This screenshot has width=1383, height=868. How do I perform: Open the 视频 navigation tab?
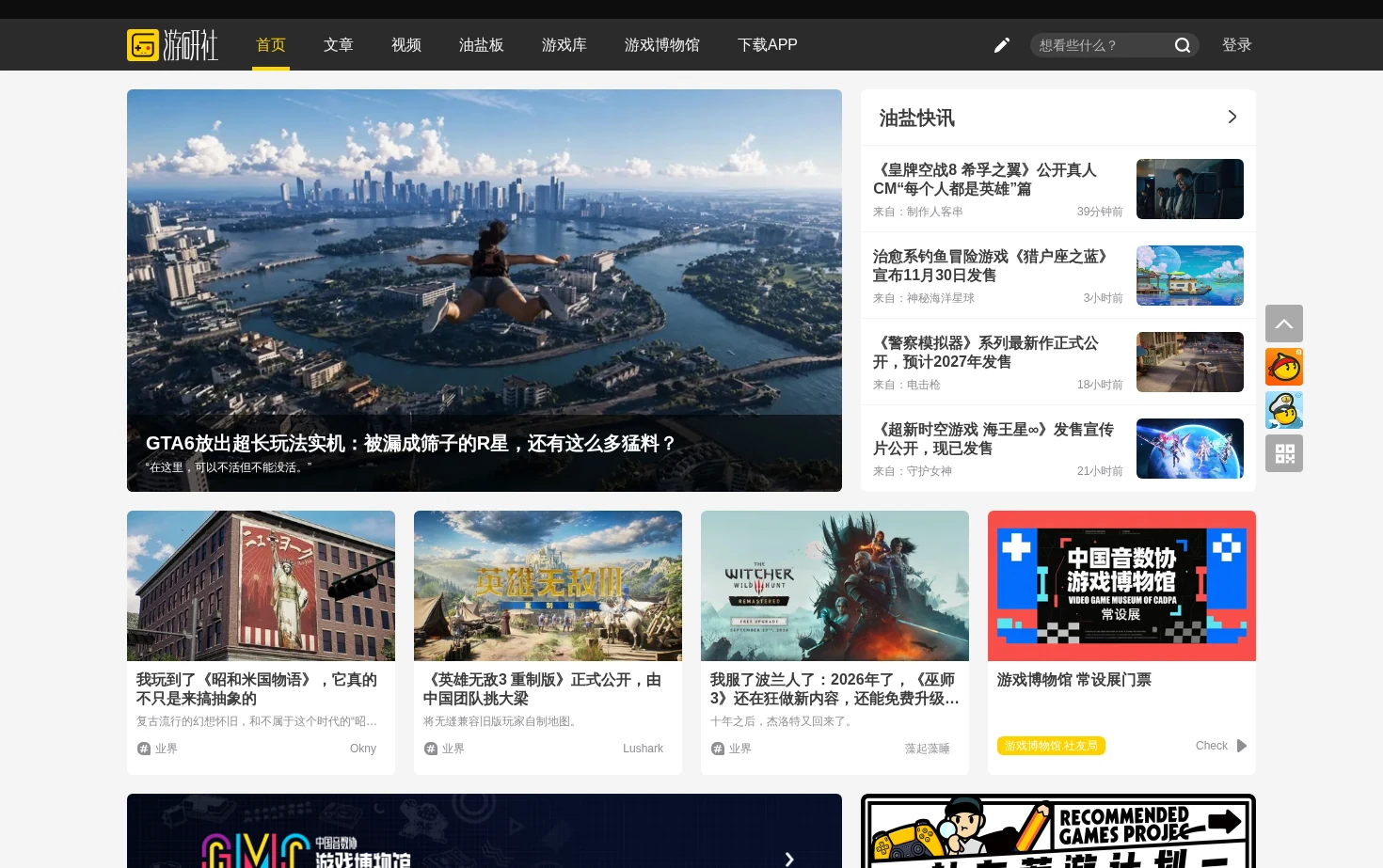coord(406,45)
